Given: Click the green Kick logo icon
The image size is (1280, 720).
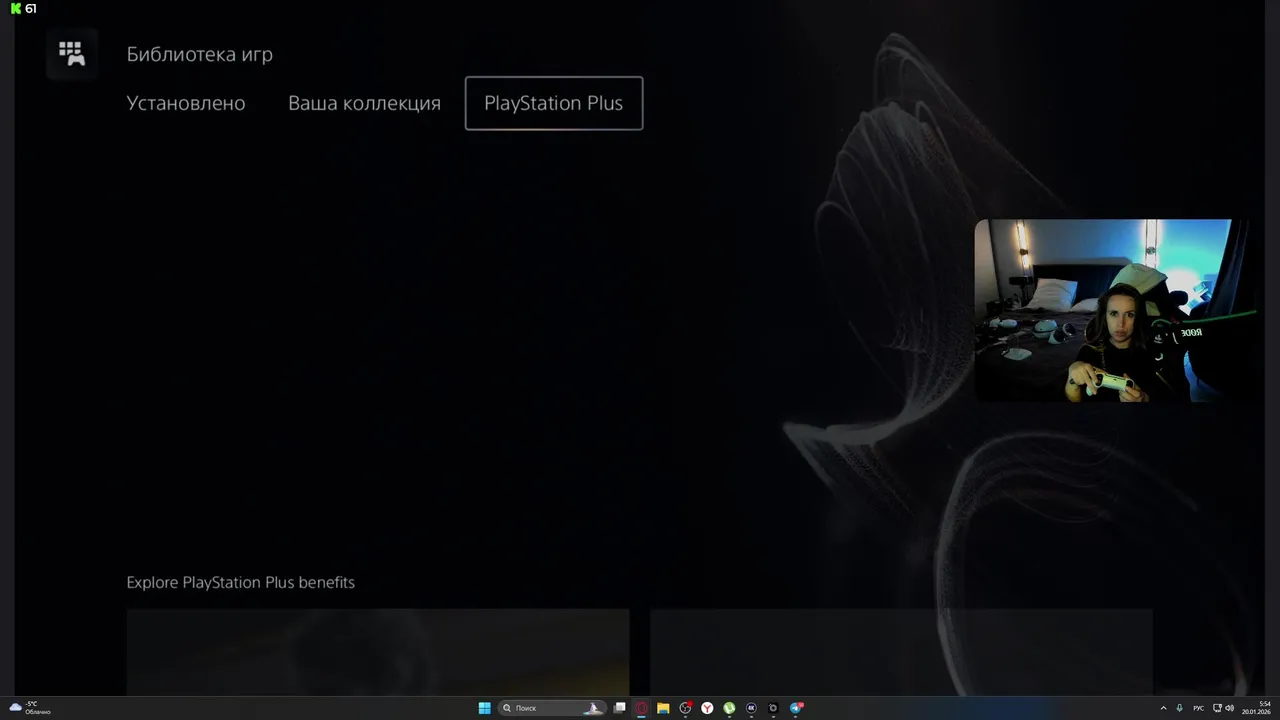Looking at the screenshot, I should (x=16, y=8).
